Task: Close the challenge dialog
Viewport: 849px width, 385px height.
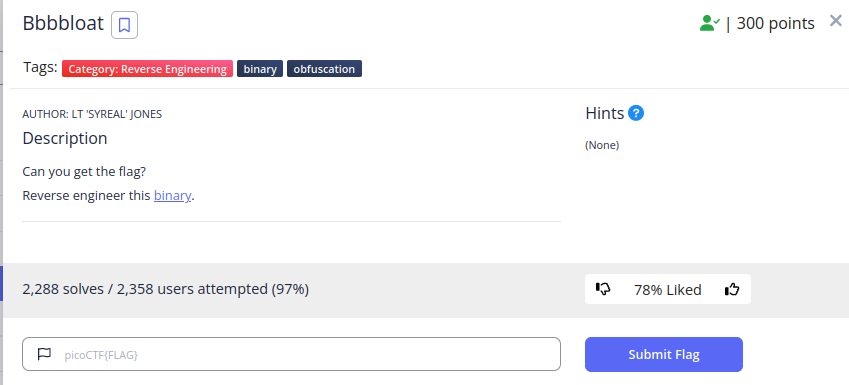Action: pyautogui.click(x=835, y=21)
